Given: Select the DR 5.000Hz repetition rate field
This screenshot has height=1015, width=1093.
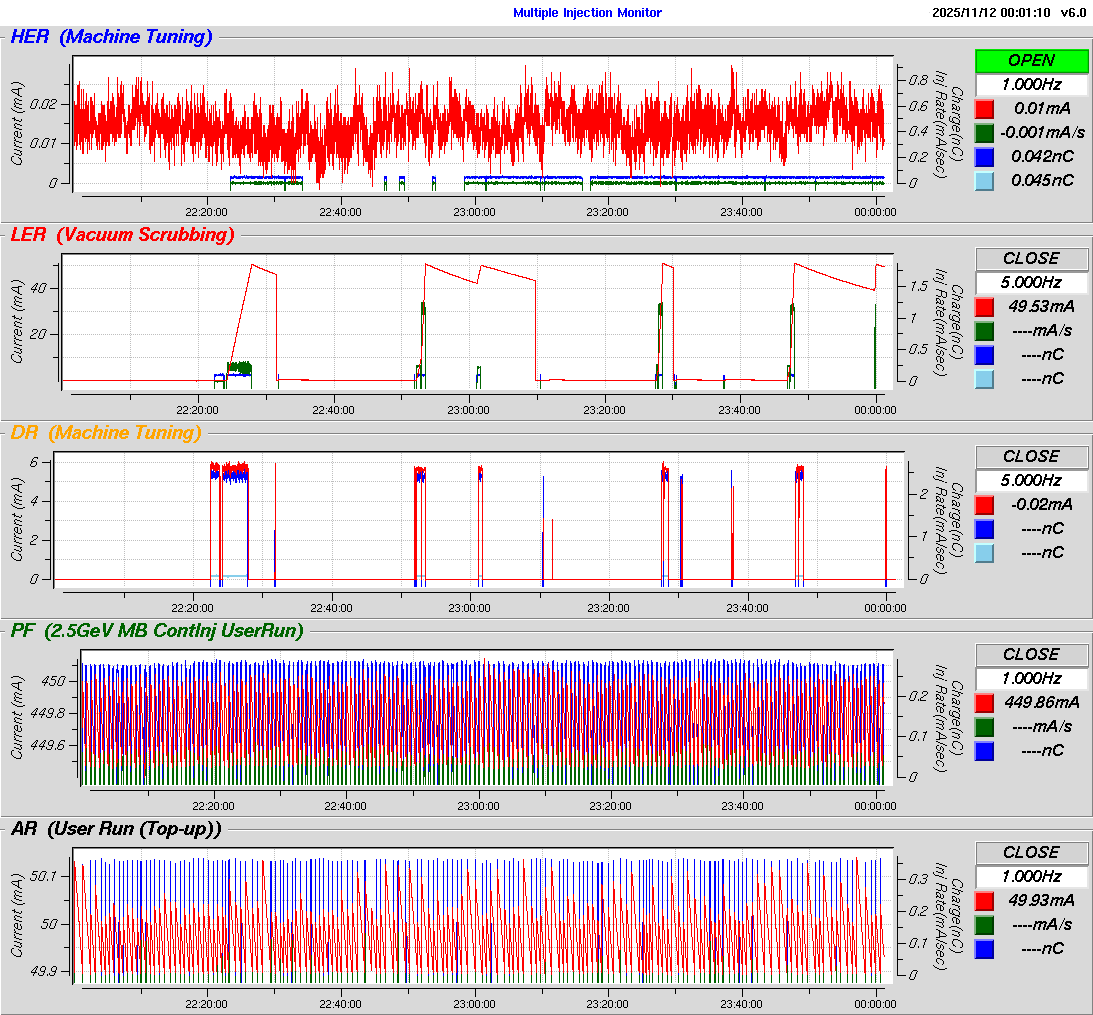Looking at the screenshot, I should [1031, 481].
